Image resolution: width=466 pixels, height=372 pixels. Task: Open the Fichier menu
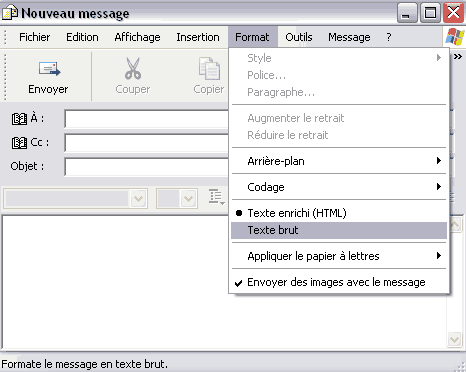pos(35,37)
